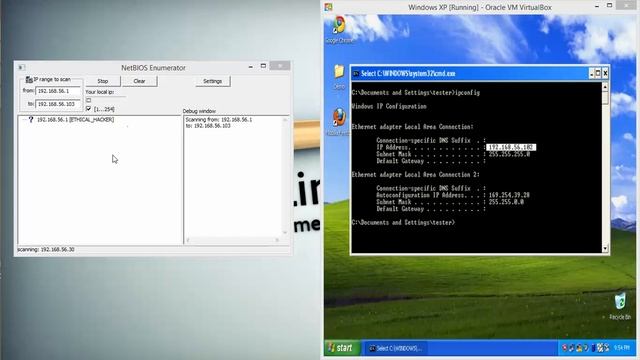The width and height of the screenshot is (640, 360).
Task: Click 'scanning: 192.168.56.30' status bar text
Action: point(46,249)
